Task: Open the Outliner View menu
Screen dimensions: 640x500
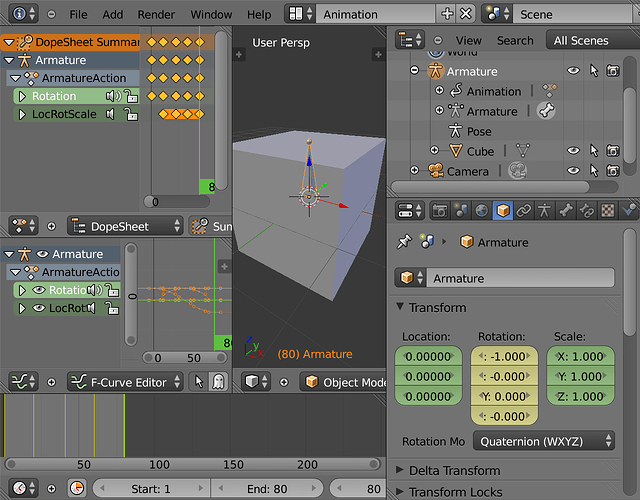Action: coord(469,40)
